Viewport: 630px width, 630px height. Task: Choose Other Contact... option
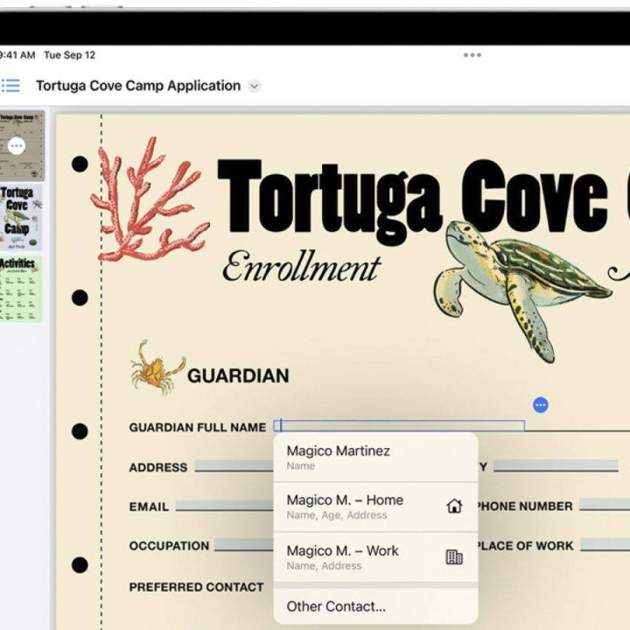tap(336, 606)
